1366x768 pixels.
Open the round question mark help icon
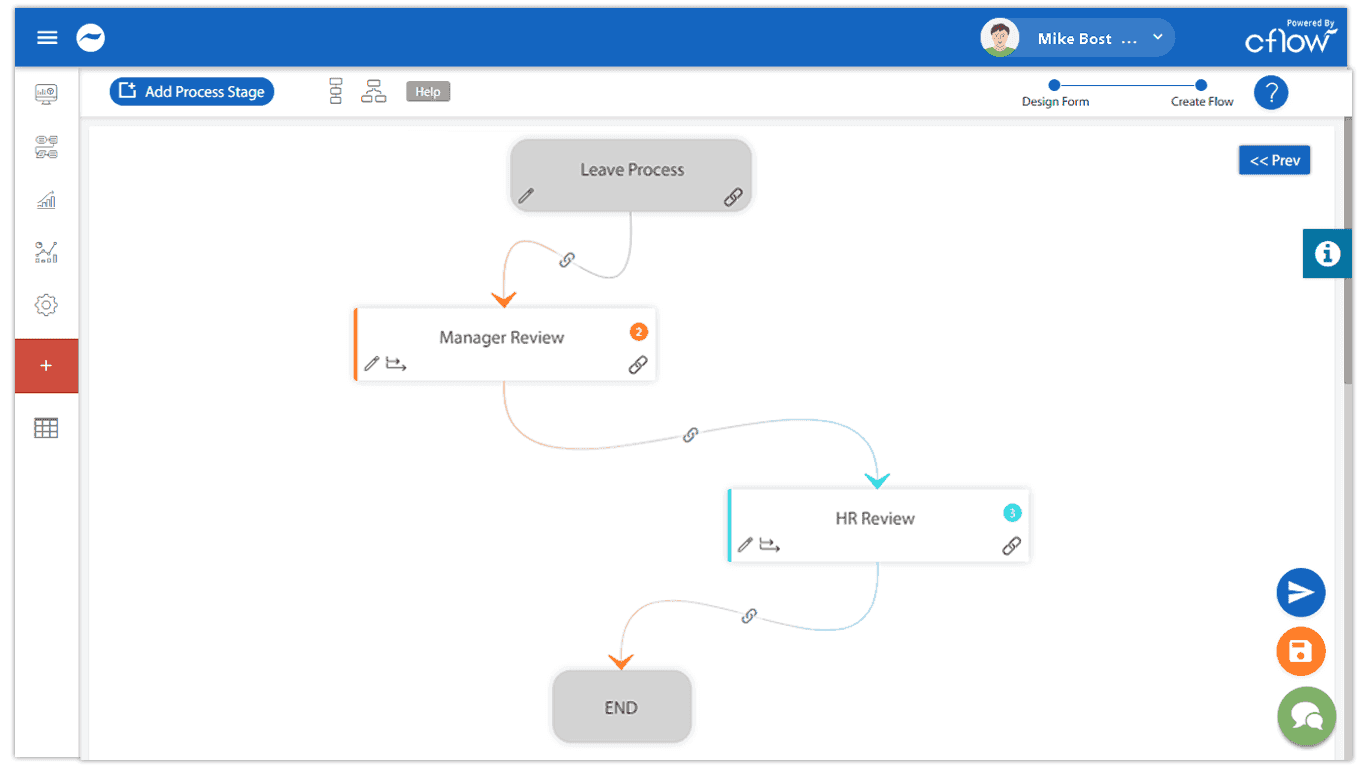point(1271,92)
